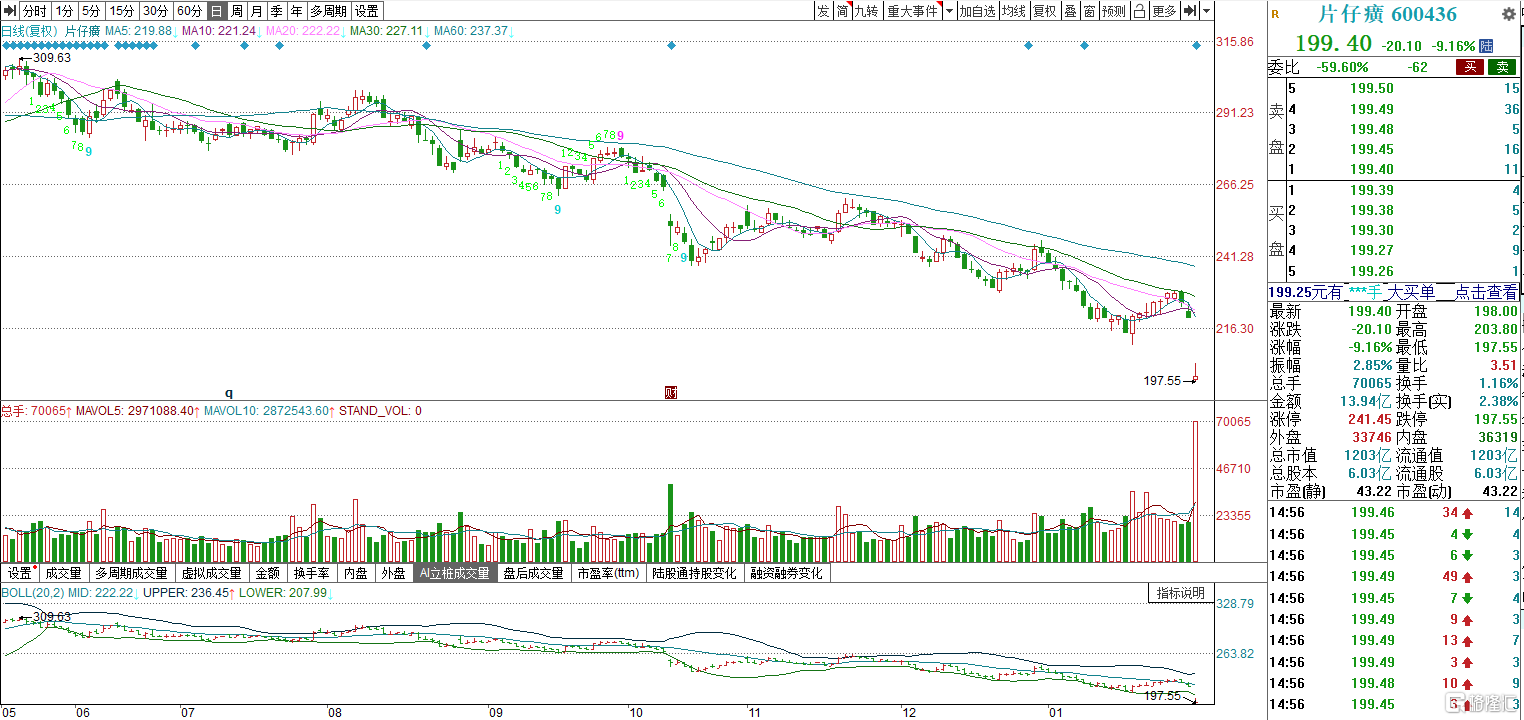The width and height of the screenshot is (1524, 720).
Task: Click 窗 window button
Action: click(1089, 11)
